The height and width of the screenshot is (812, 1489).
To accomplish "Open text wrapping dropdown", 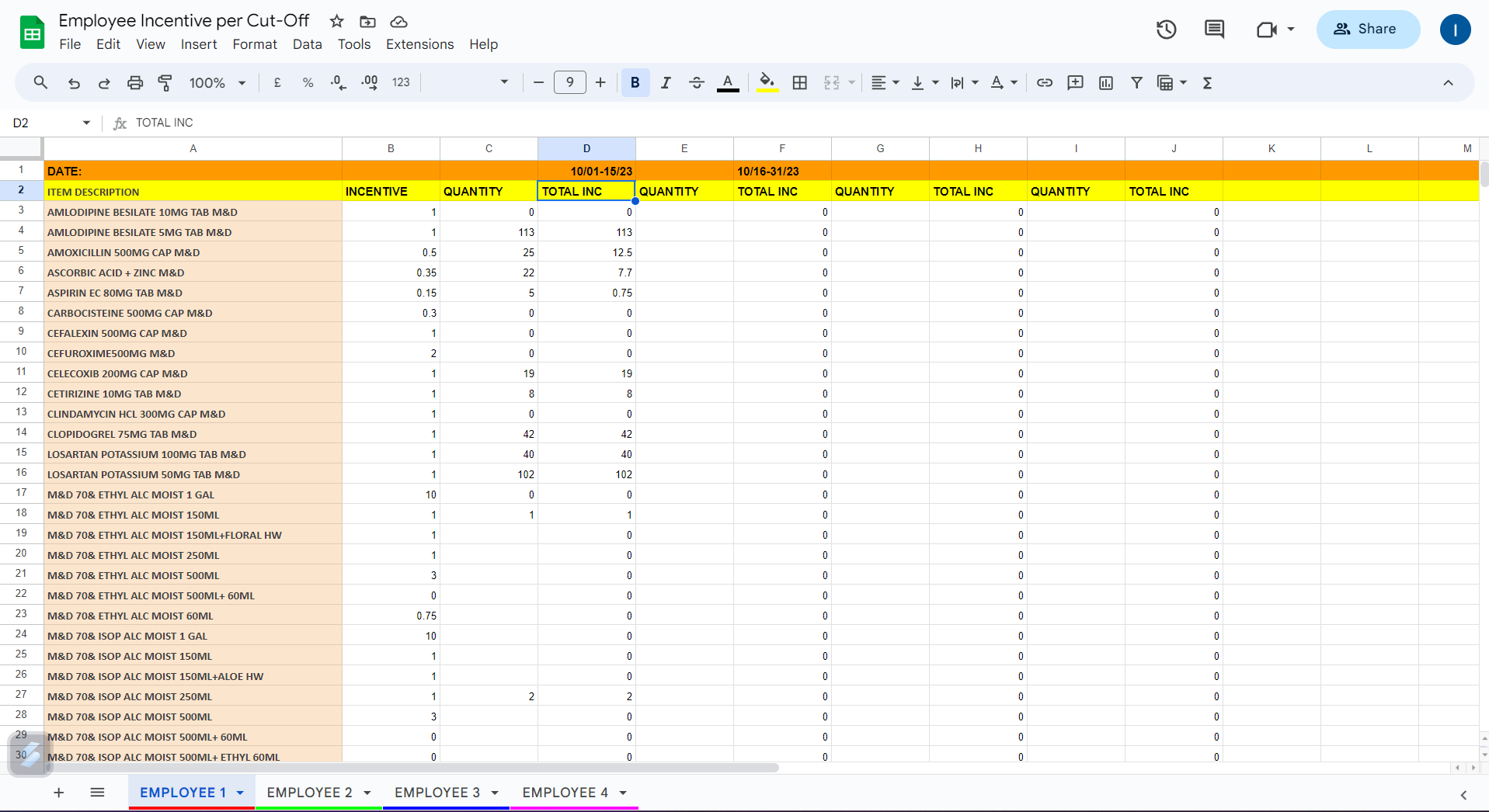I will click(964, 82).
